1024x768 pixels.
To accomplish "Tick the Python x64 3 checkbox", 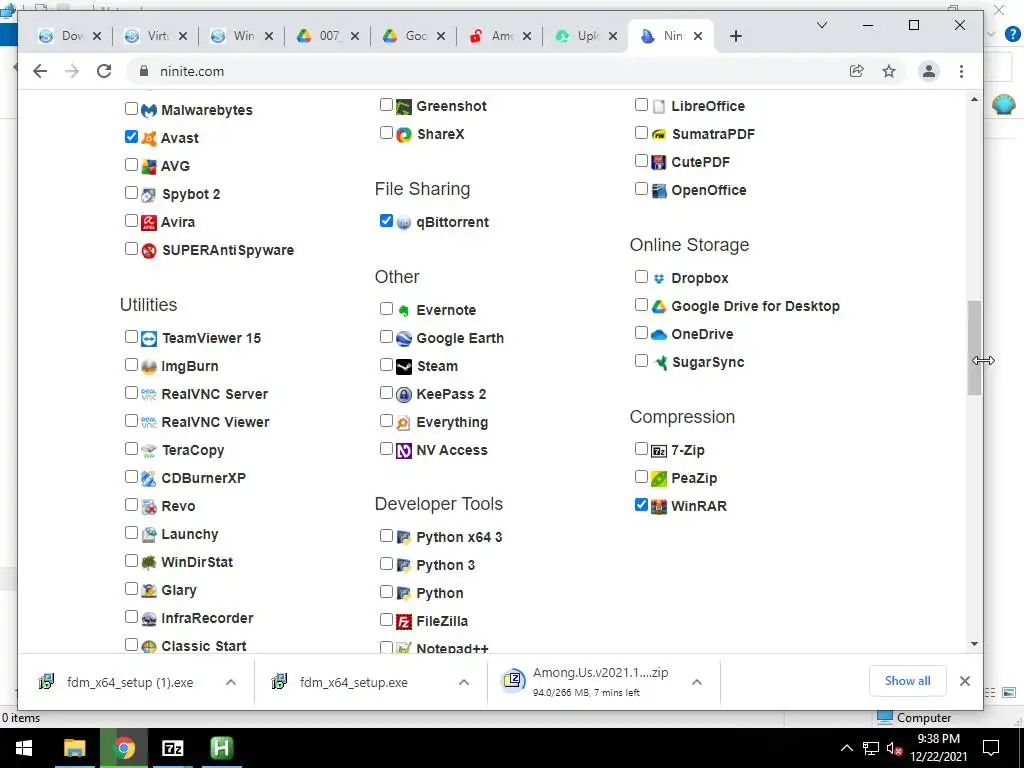I will click(386, 536).
